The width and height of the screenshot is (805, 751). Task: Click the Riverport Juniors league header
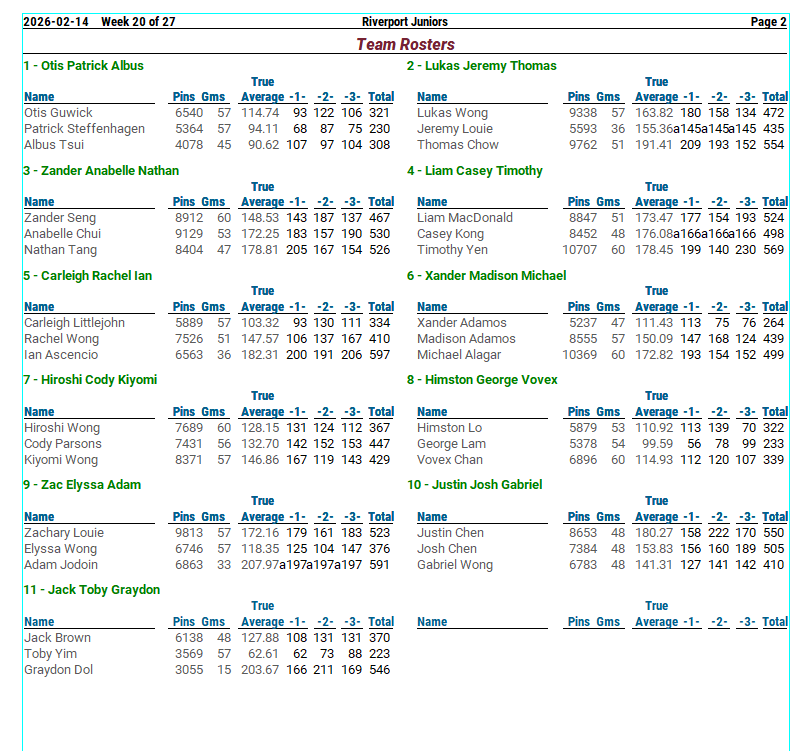click(404, 22)
